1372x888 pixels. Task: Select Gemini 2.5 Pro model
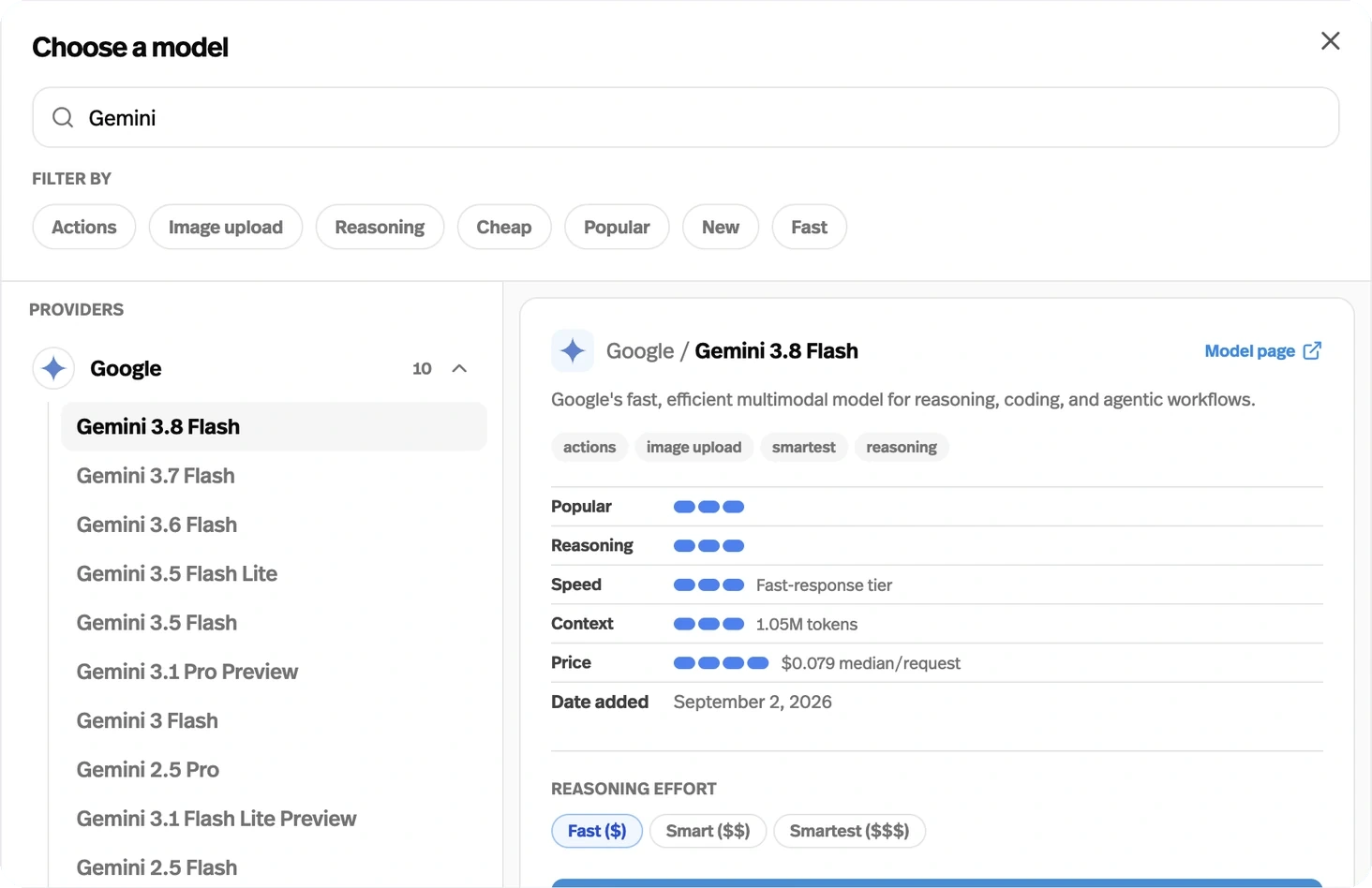tap(274, 770)
